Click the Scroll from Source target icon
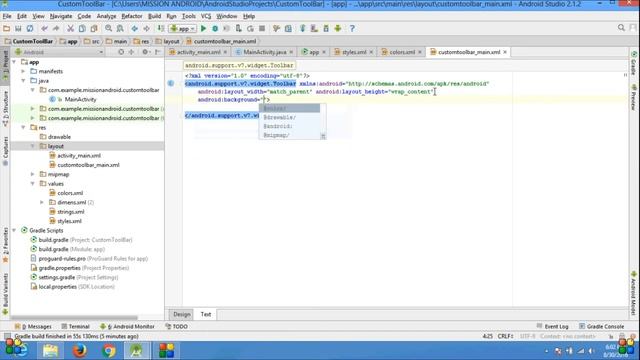 pos(121,52)
